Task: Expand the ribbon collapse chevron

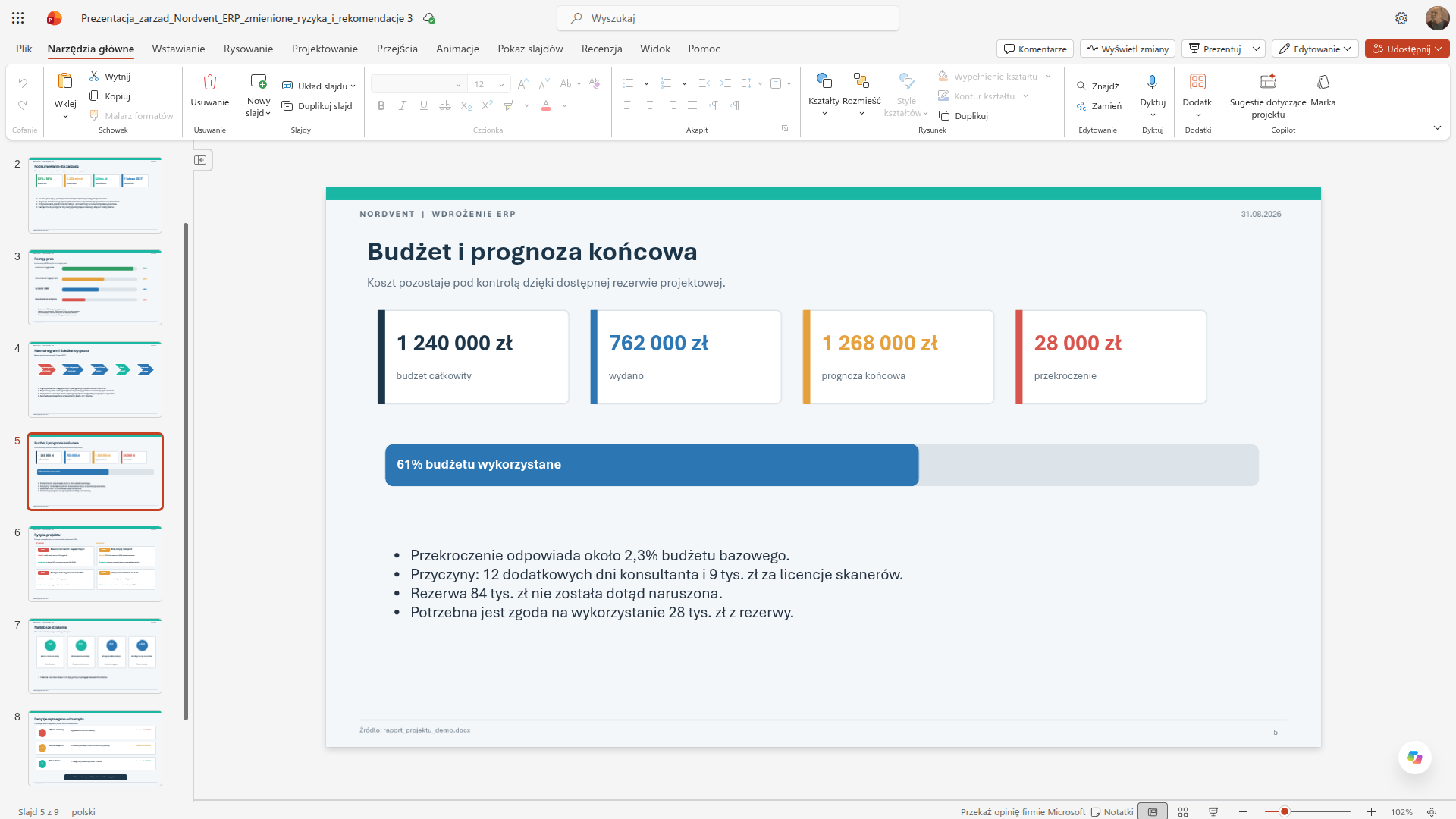Action: click(x=1437, y=127)
